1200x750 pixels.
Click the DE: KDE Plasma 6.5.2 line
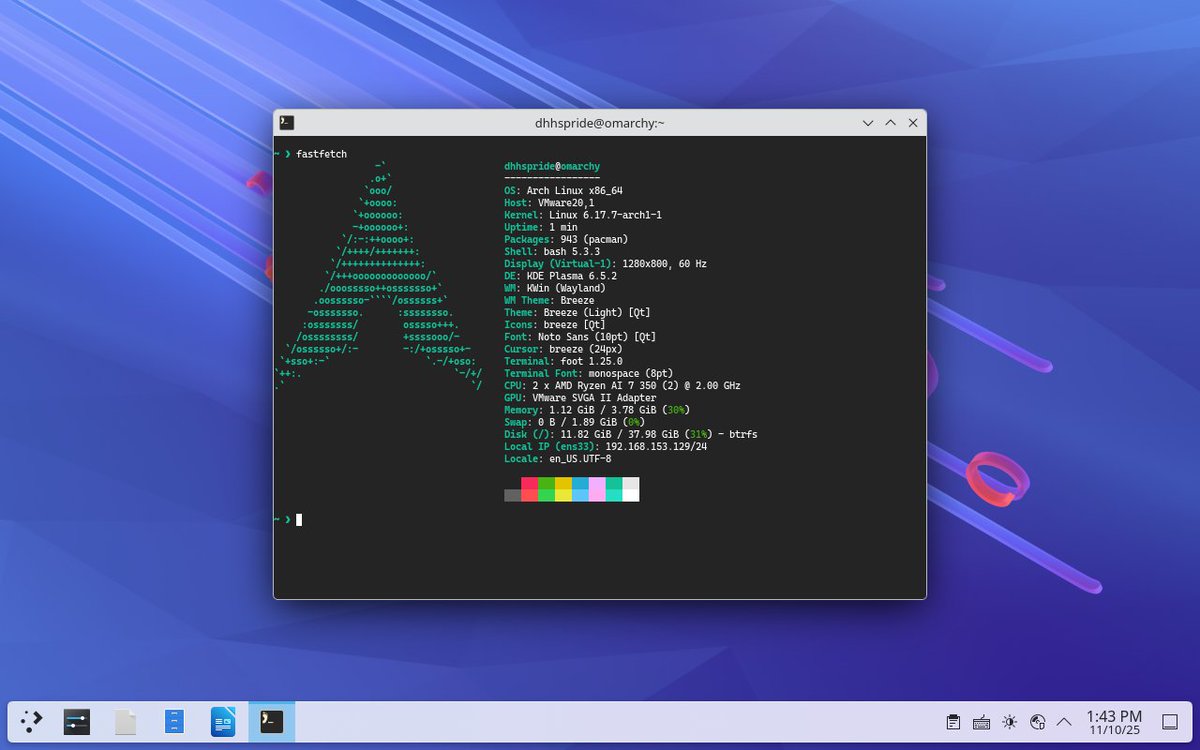[x=561, y=275]
